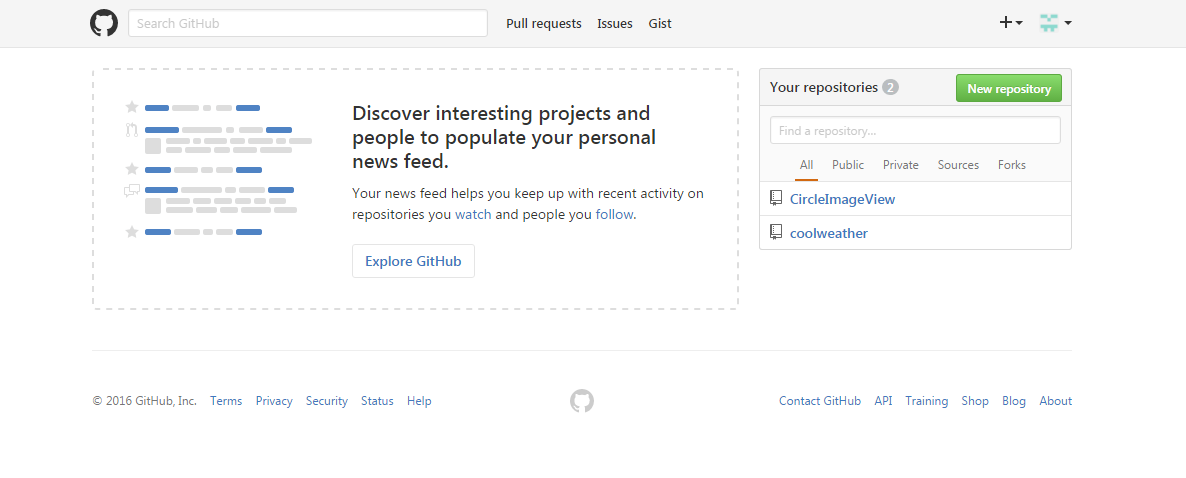Open the API footer link
The height and width of the screenshot is (478, 1186).
pos(883,401)
